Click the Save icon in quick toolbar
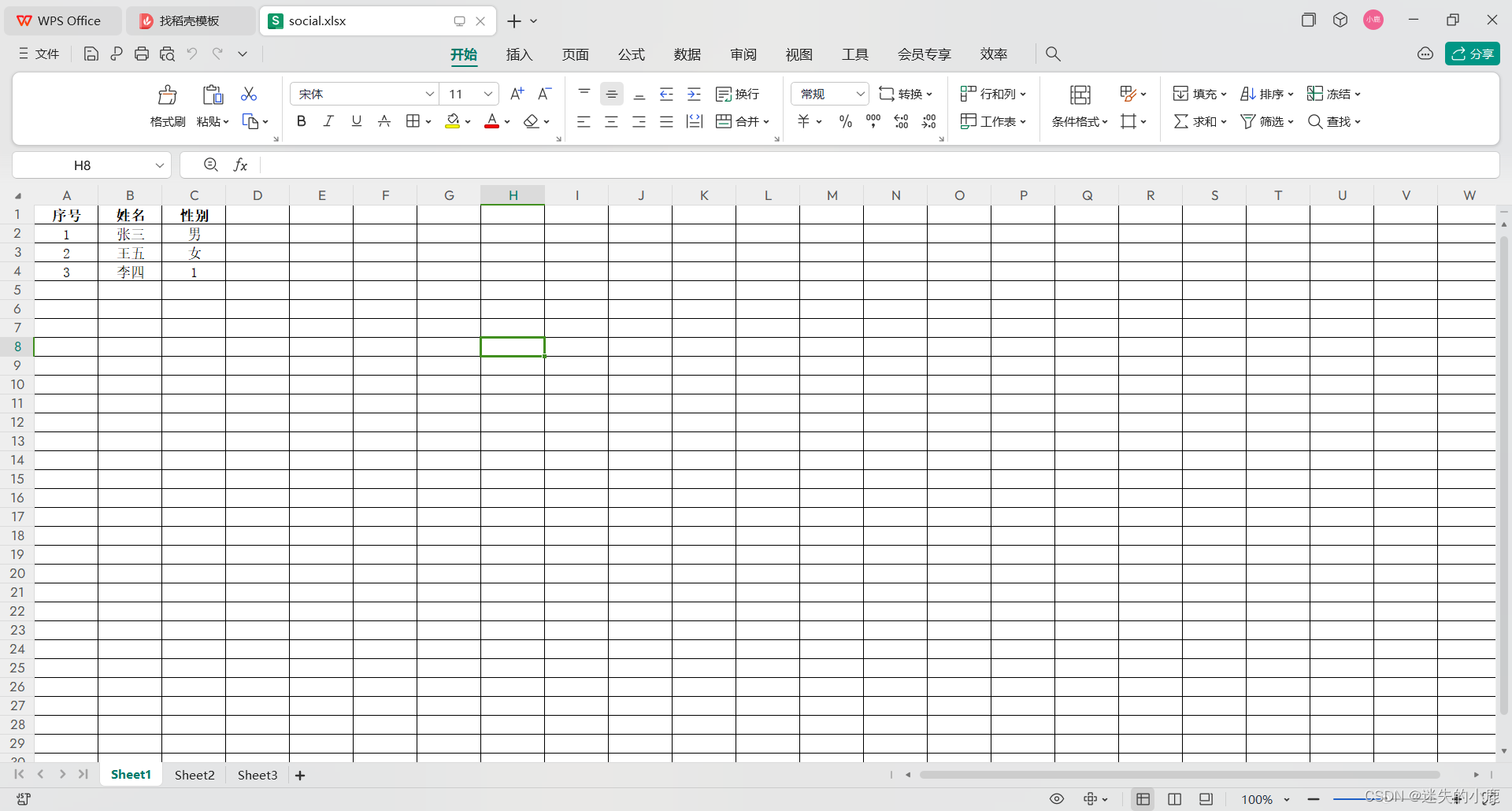This screenshot has width=1512, height=811. click(91, 54)
